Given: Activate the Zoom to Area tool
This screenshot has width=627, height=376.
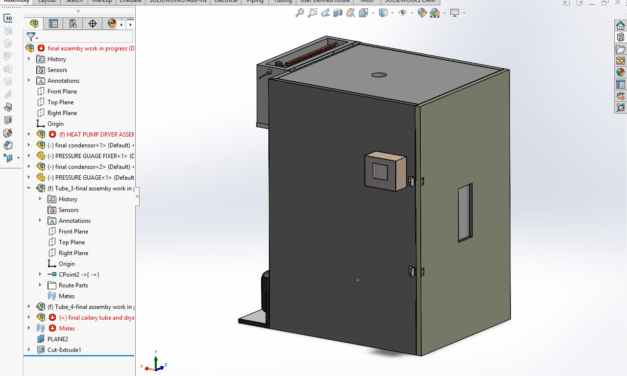Looking at the screenshot, I should tap(312, 13).
